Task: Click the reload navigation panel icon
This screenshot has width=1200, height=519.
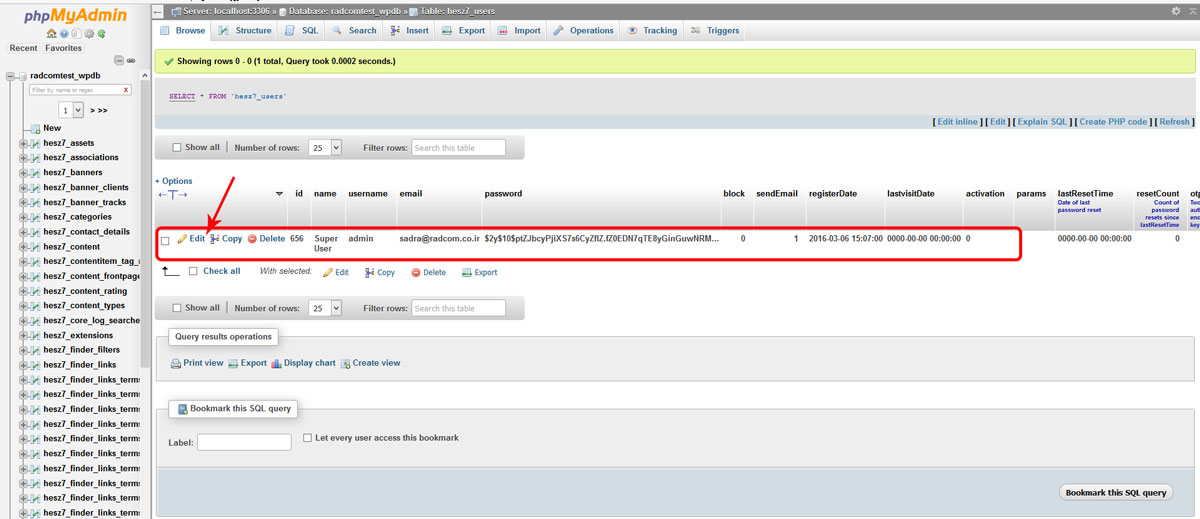Action: pos(101,34)
